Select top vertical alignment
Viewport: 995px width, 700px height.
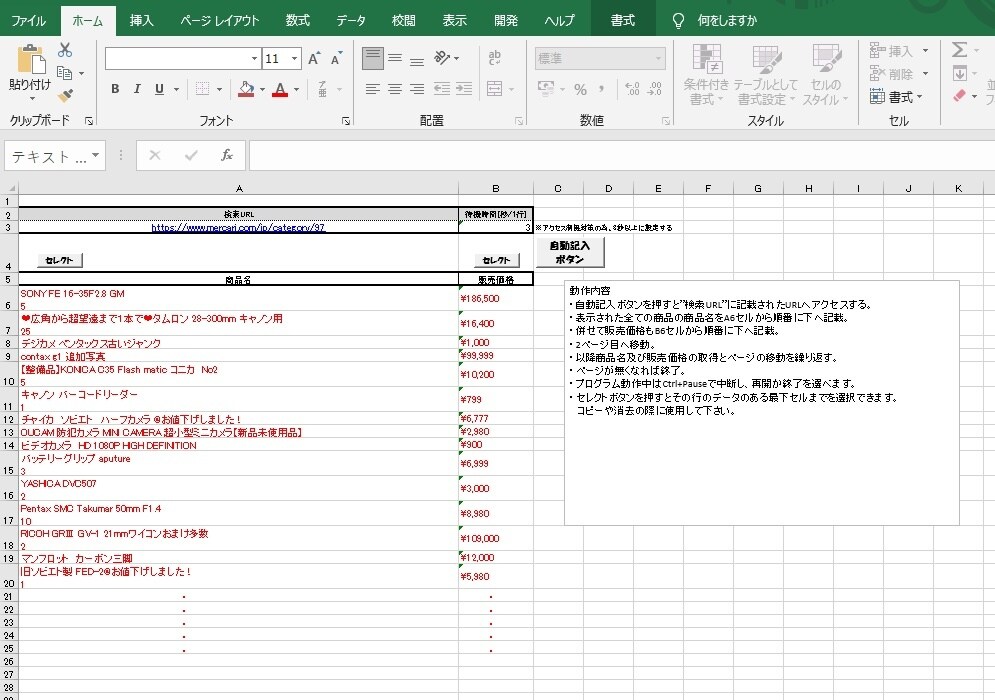(372, 58)
